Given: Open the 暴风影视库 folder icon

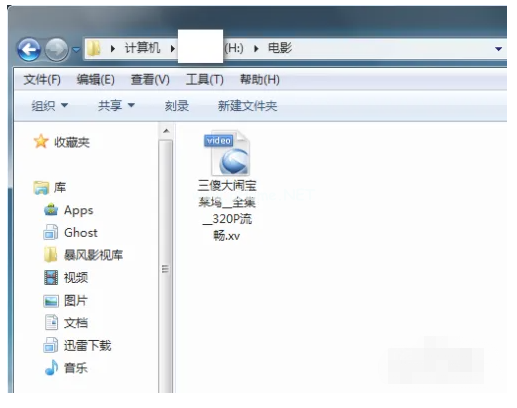Looking at the screenshot, I should (x=51, y=255).
